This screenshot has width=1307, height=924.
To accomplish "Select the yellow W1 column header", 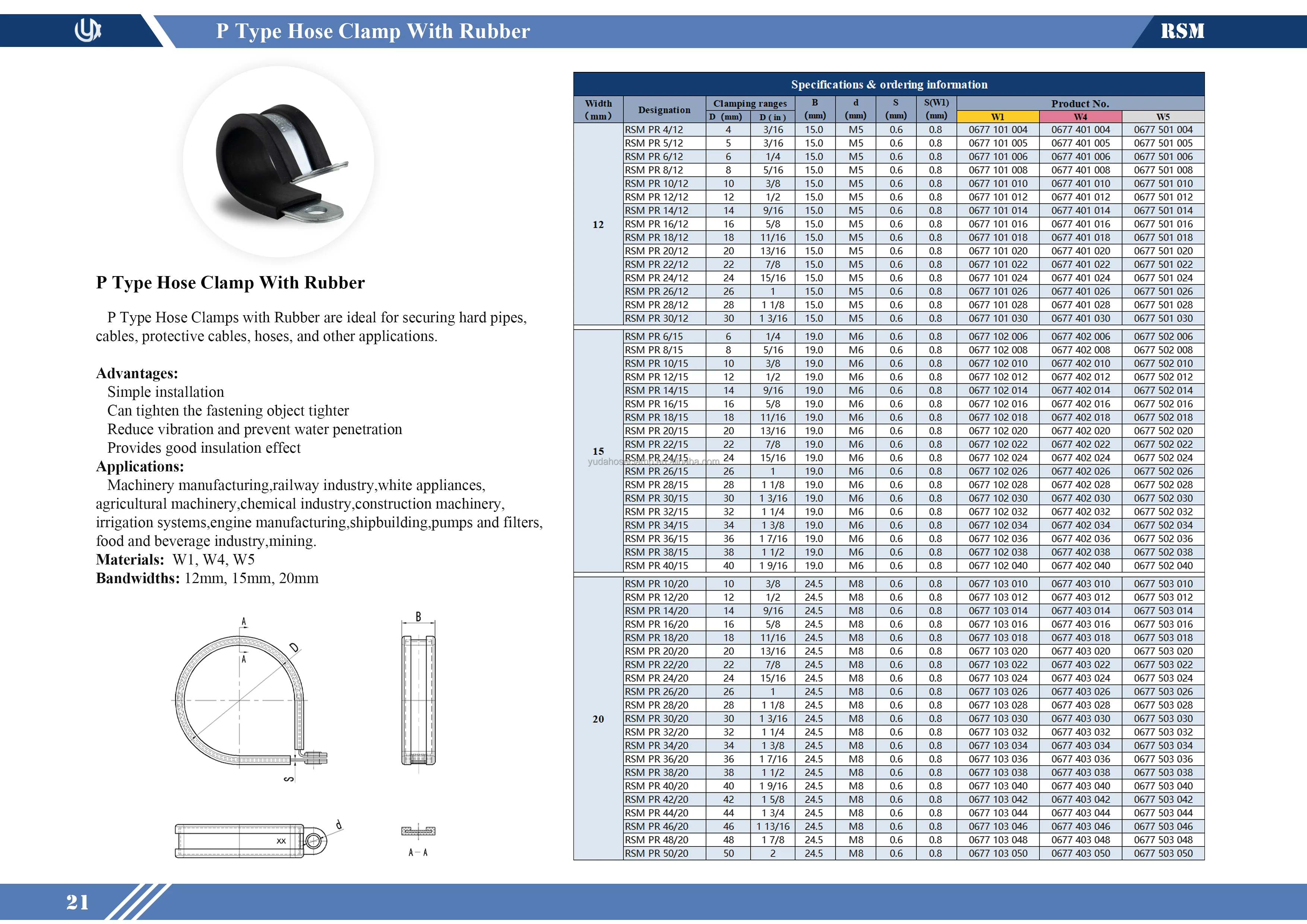I will [x=997, y=117].
